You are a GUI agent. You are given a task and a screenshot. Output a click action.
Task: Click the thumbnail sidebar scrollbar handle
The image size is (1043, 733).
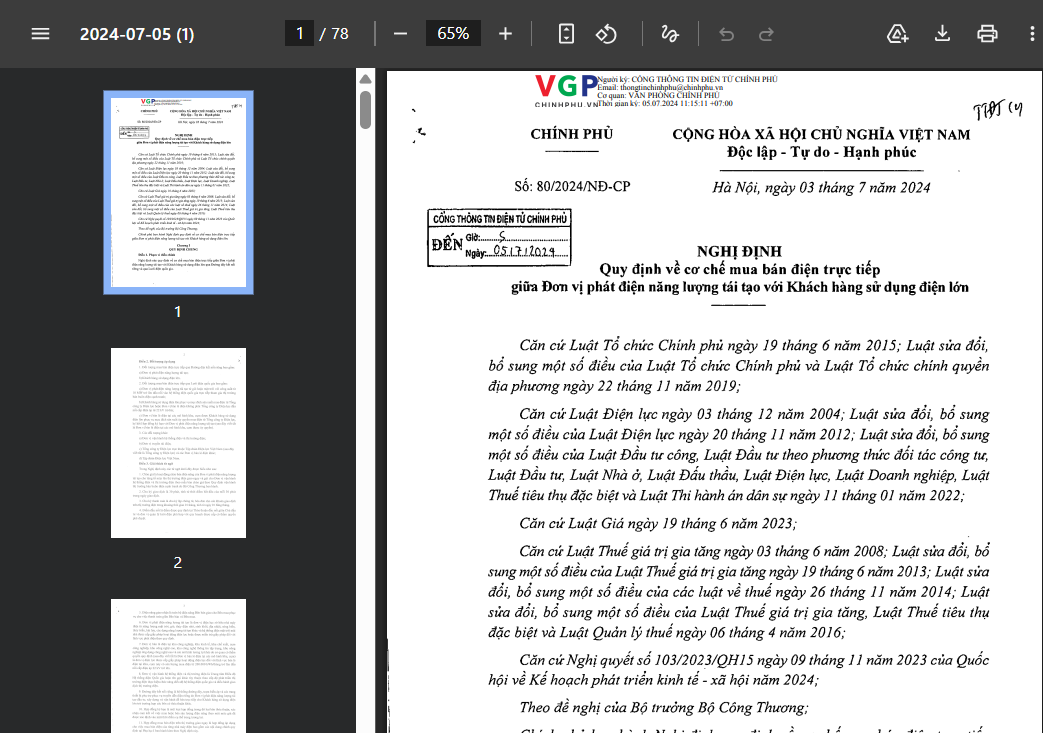pos(365,110)
